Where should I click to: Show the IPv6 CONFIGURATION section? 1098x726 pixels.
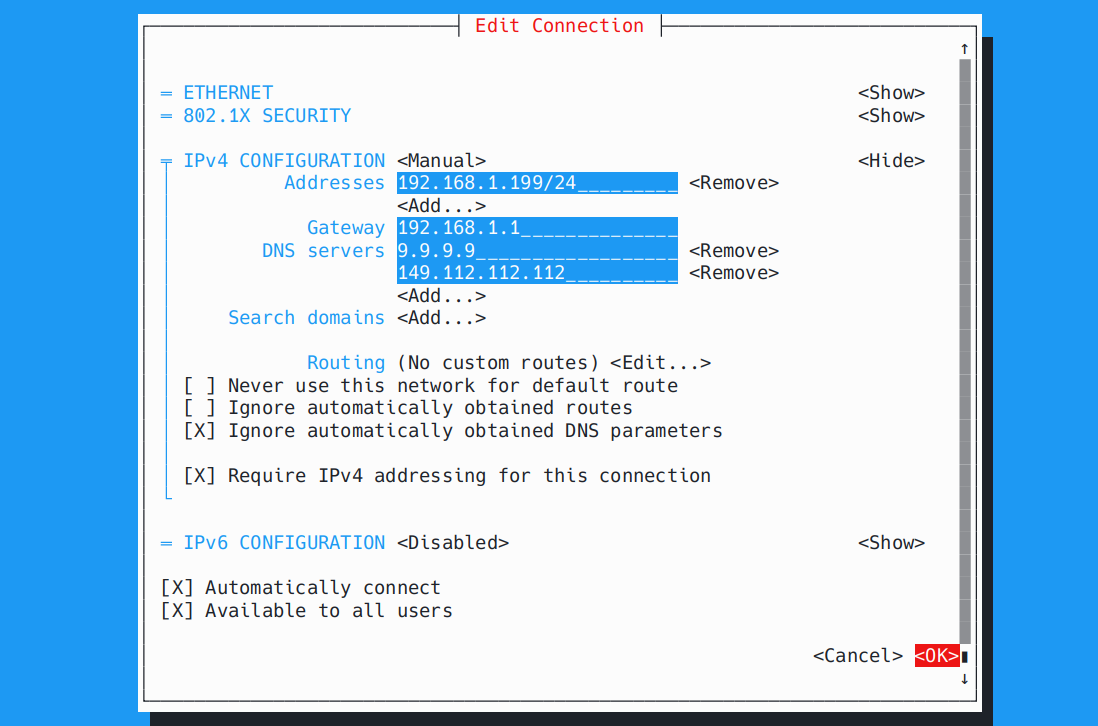[x=891, y=542]
